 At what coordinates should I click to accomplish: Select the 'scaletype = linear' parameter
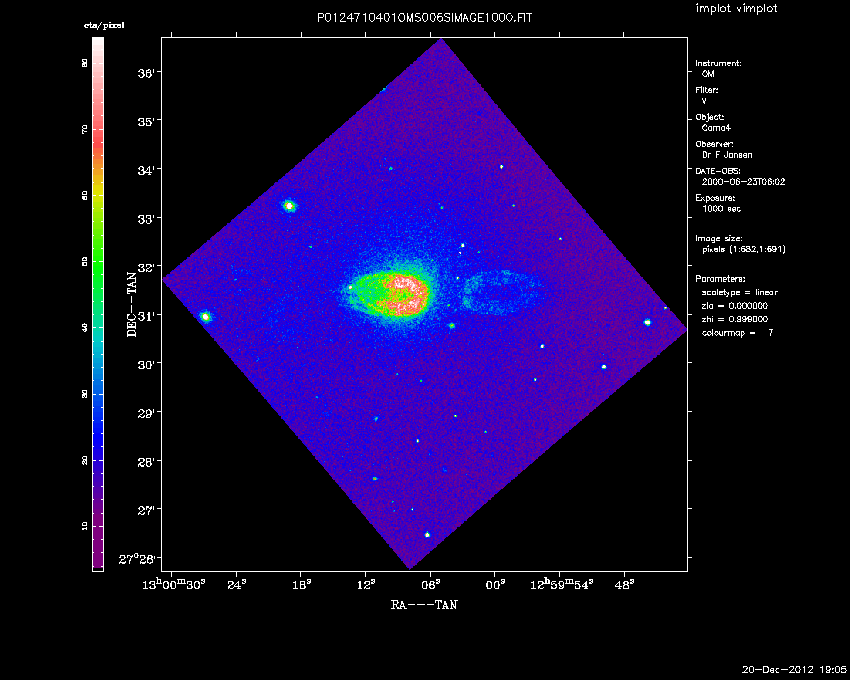click(x=740, y=292)
